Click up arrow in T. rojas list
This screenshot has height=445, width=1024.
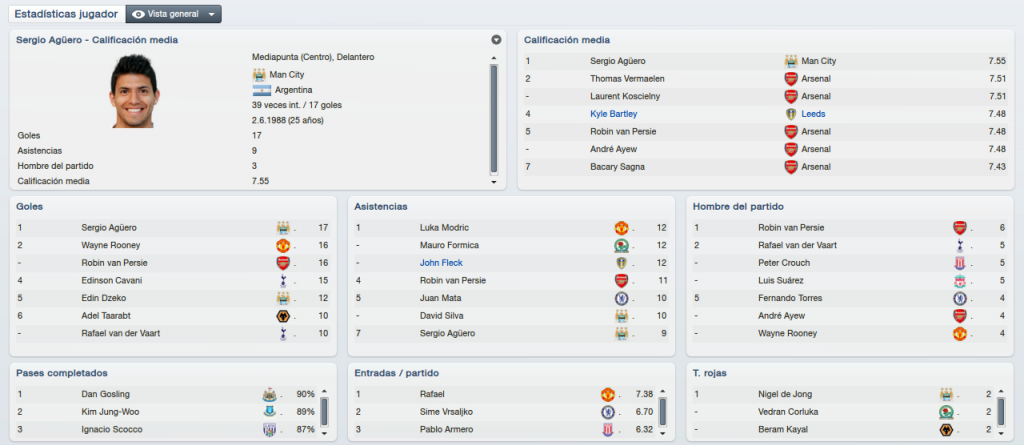tap(1002, 392)
